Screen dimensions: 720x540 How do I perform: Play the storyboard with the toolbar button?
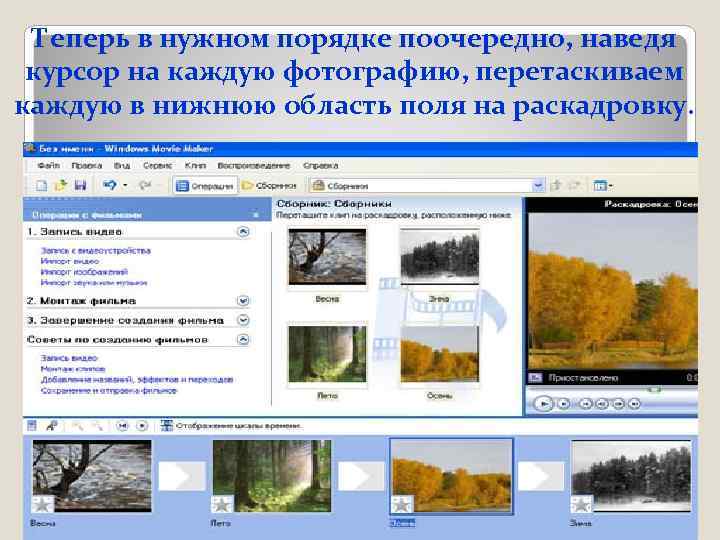point(142,426)
